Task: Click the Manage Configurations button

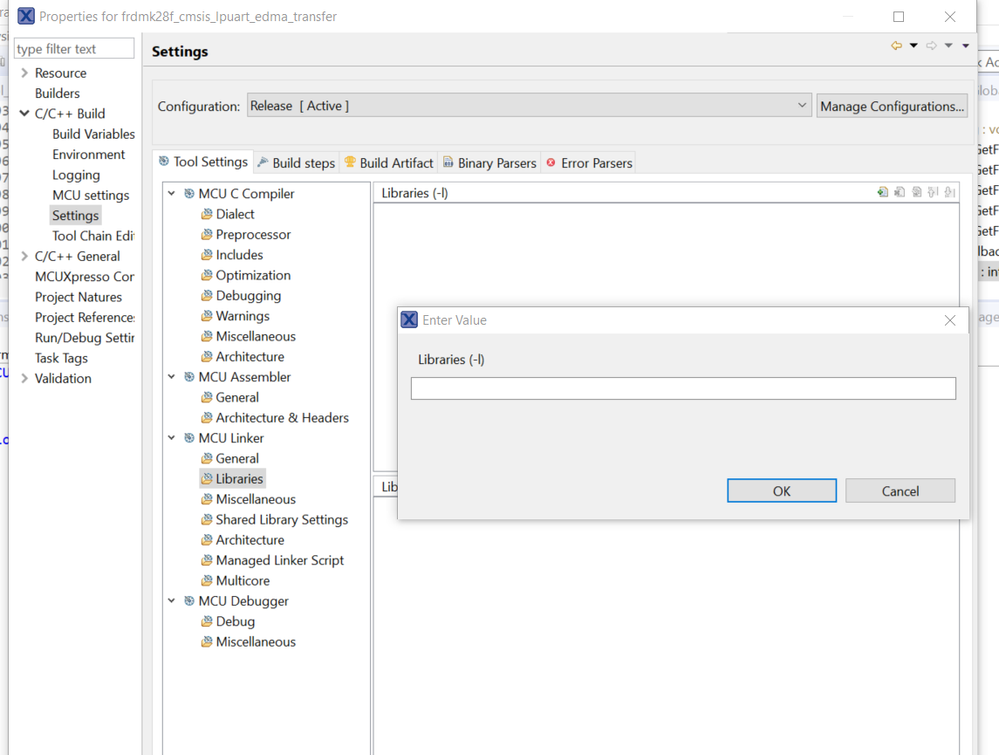Action: 892,106
